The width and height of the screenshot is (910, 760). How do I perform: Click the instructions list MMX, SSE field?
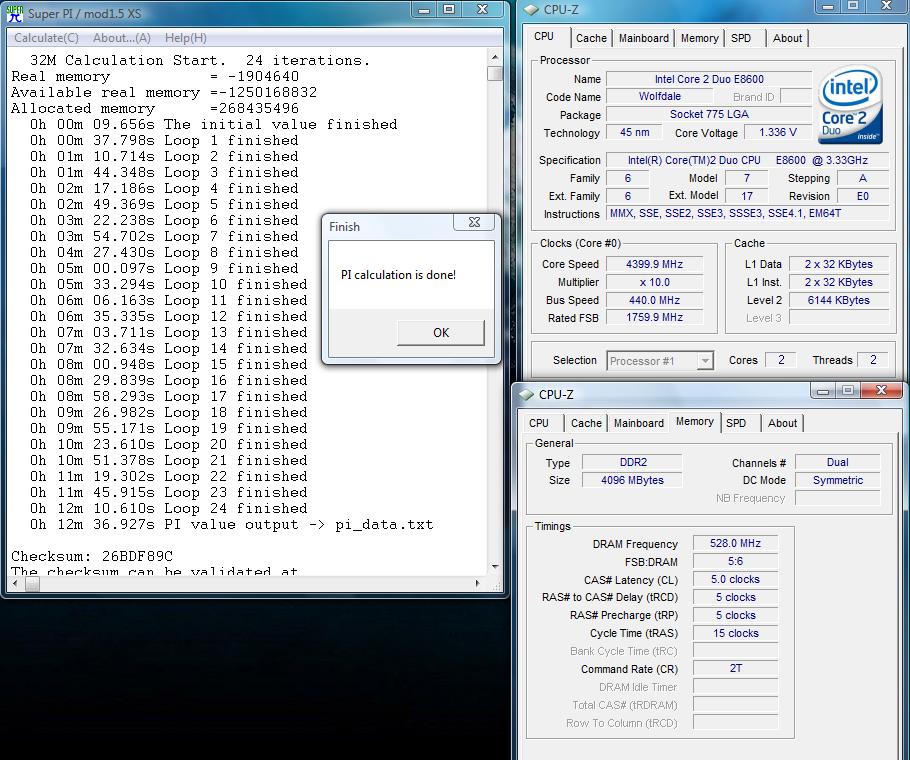pyautogui.click(x=748, y=213)
